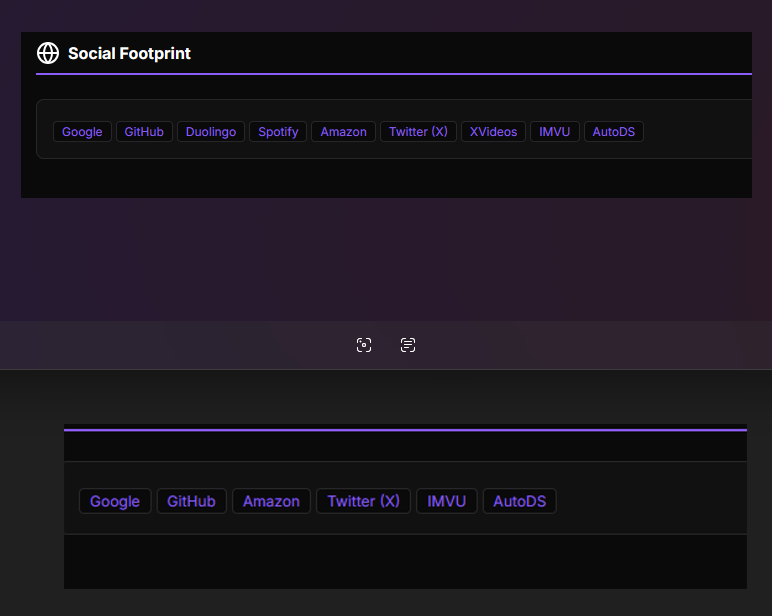
Task: Open the Spotify tag
Action: click(278, 131)
